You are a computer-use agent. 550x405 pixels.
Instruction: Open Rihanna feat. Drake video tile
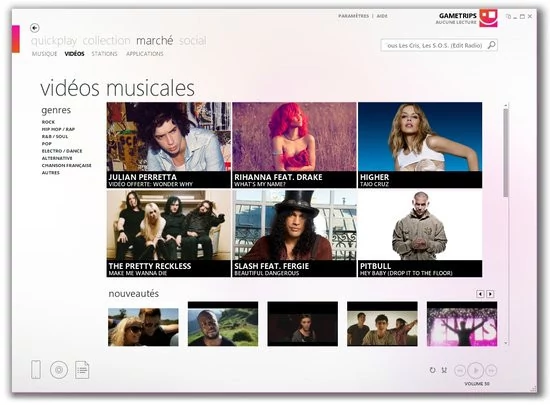coord(294,145)
